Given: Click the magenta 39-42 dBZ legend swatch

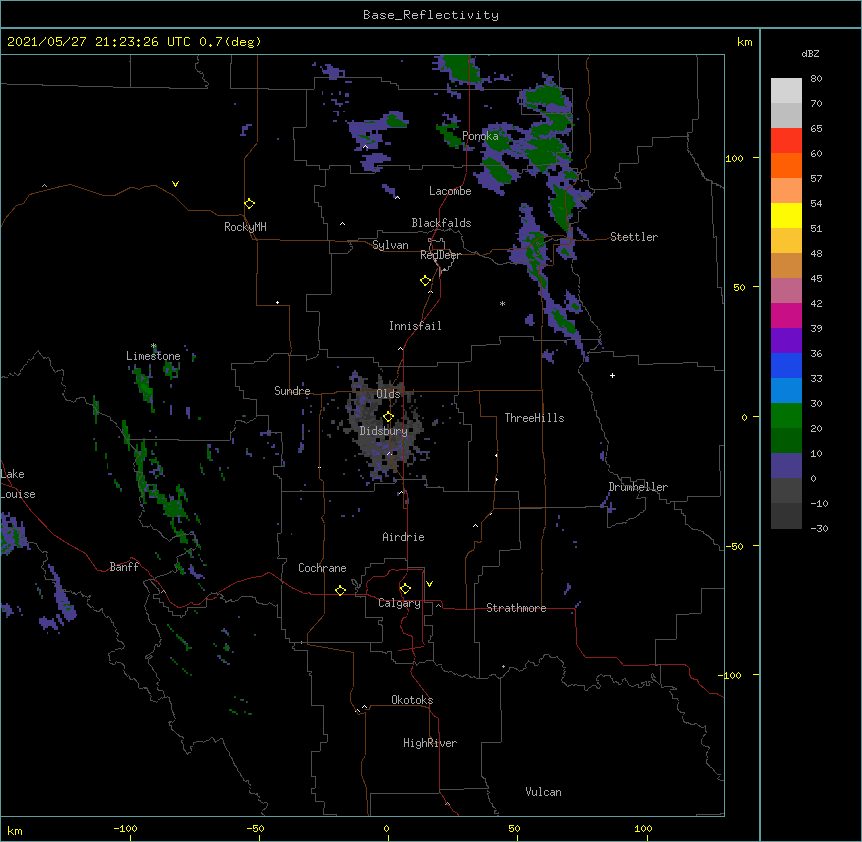Looking at the screenshot, I should click(x=786, y=315).
